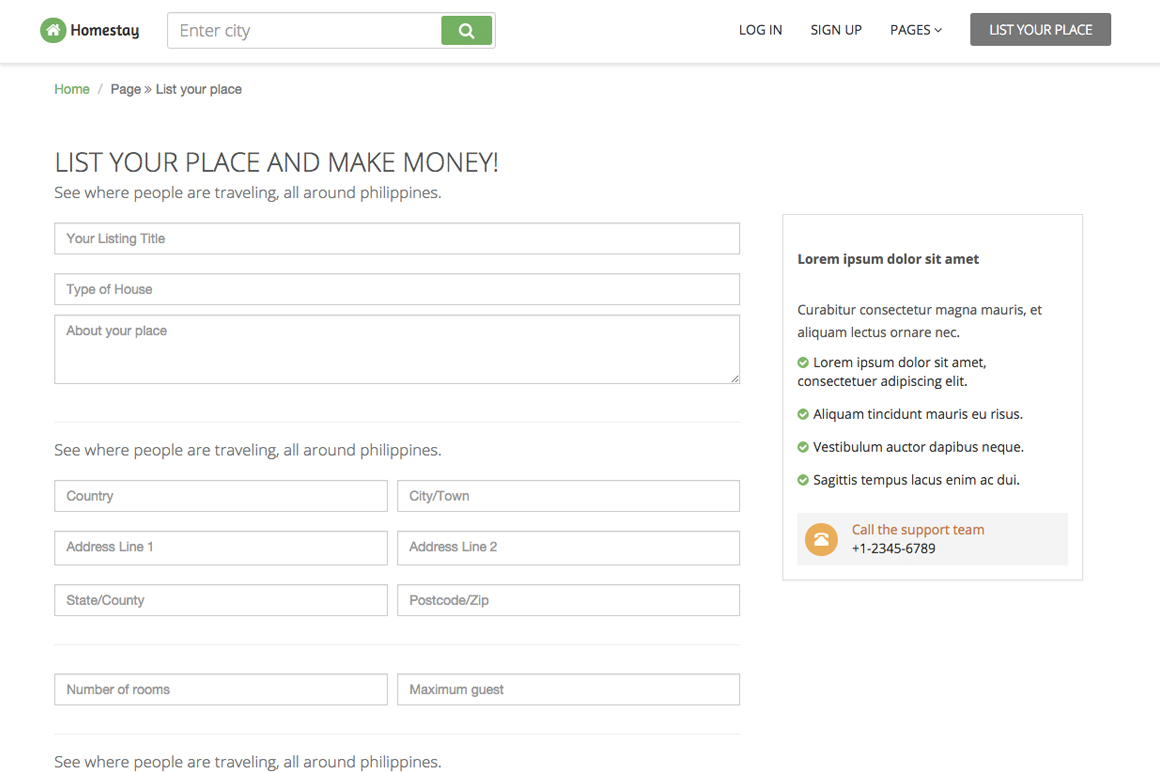The height and width of the screenshot is (772, 1160).
Task: Click the Country field
Action: tap(220, 496)
